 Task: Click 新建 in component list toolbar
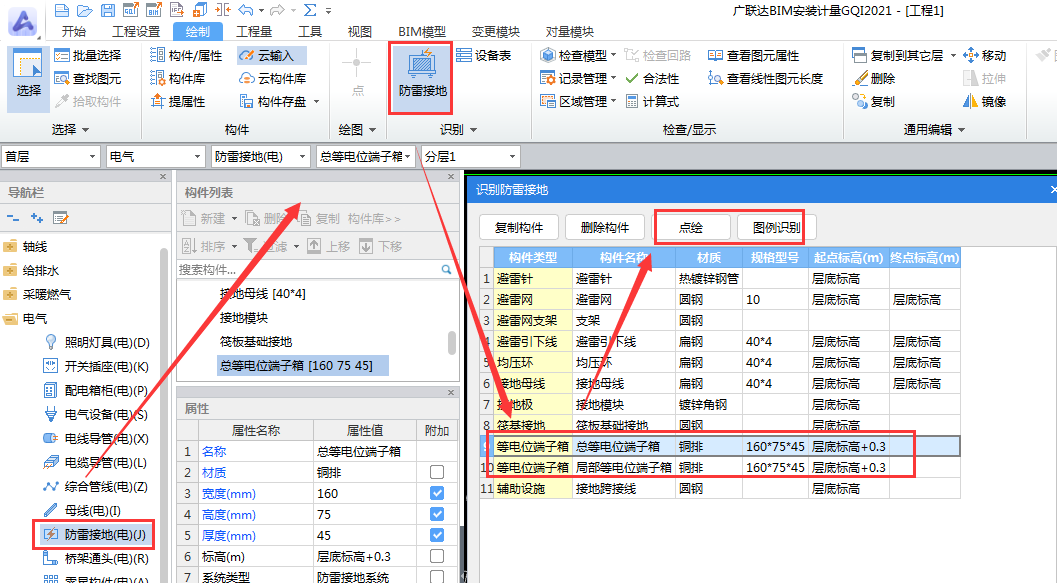(210, 218)
